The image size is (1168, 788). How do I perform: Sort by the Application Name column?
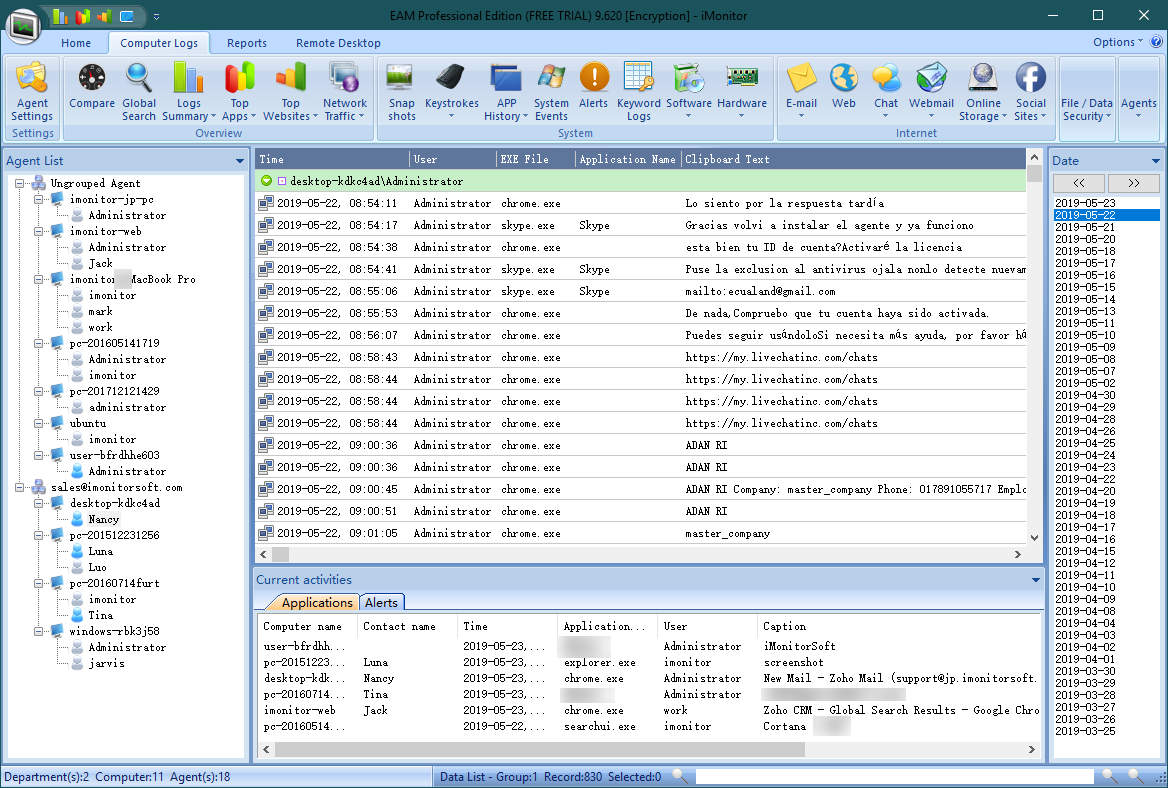click(x=628, y=159)
